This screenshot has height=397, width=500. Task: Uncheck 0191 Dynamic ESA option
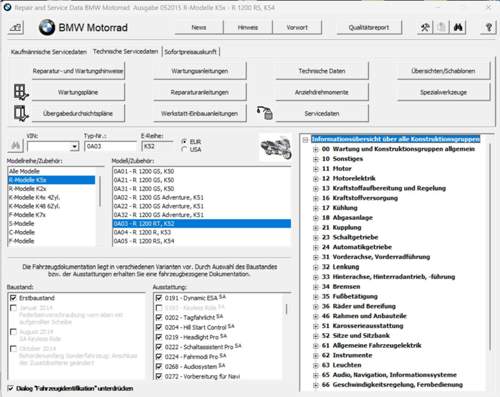pyautogui.click(x=159, y=298)
